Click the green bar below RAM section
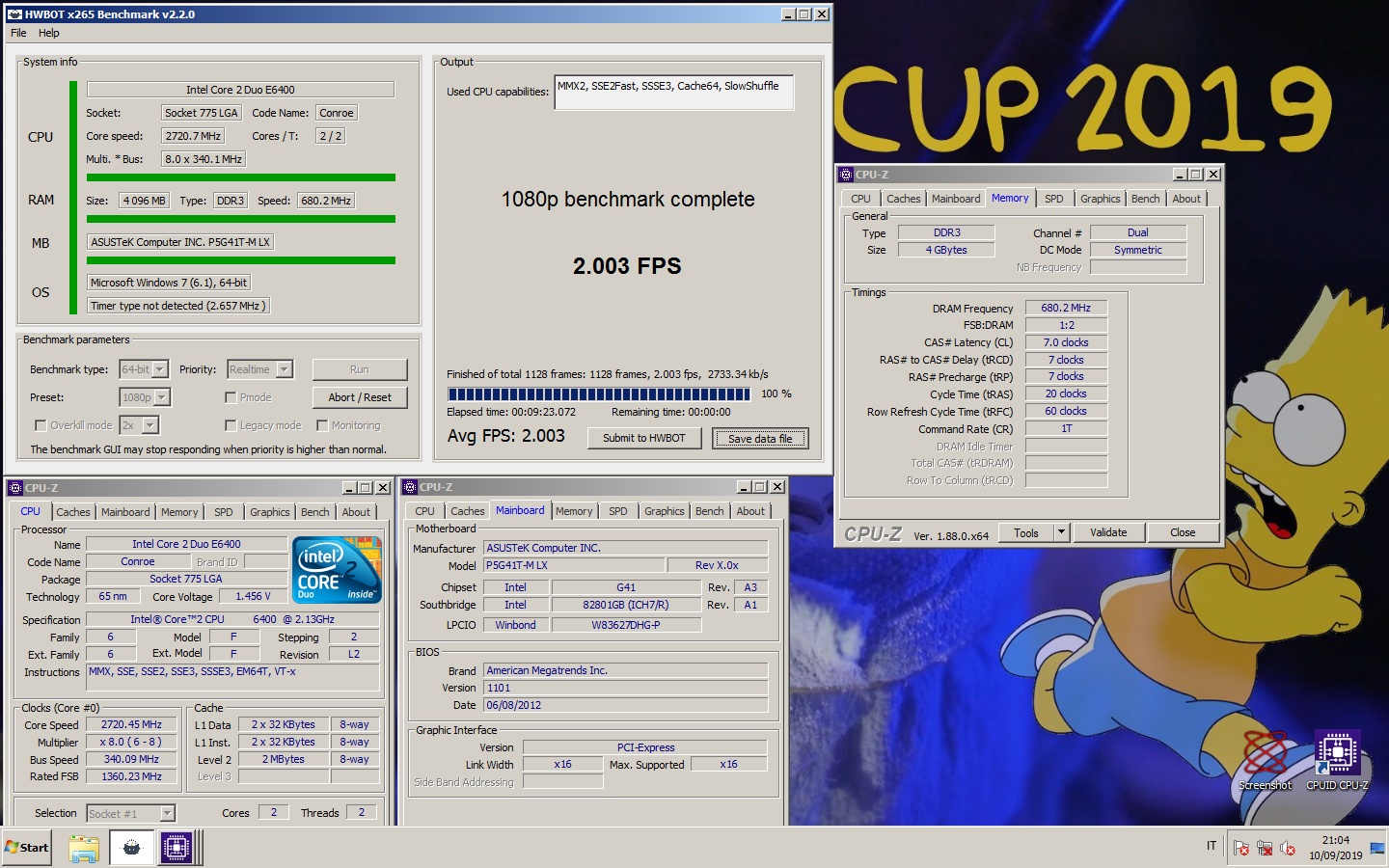This screenshot has height=868, width=1389. coord(241,219)
